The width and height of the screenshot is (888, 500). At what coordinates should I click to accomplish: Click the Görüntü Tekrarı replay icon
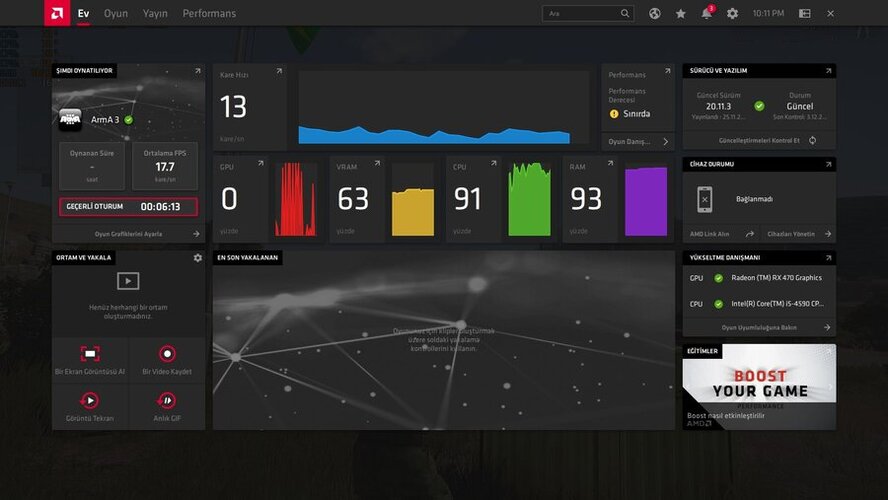(90, 400)
